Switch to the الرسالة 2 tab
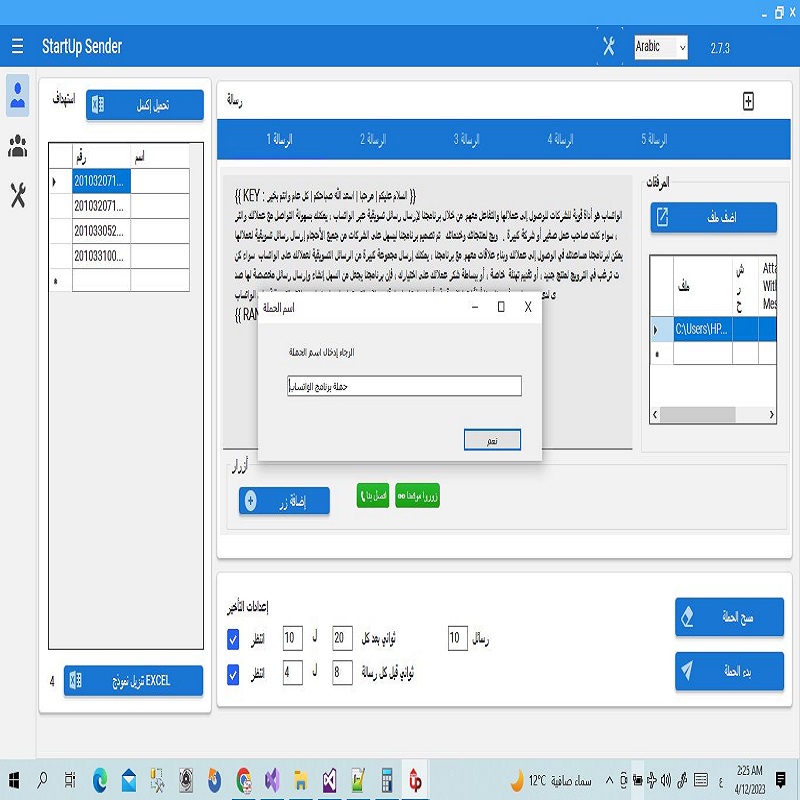This screenshot has height=800, width=800. (373, 139)
